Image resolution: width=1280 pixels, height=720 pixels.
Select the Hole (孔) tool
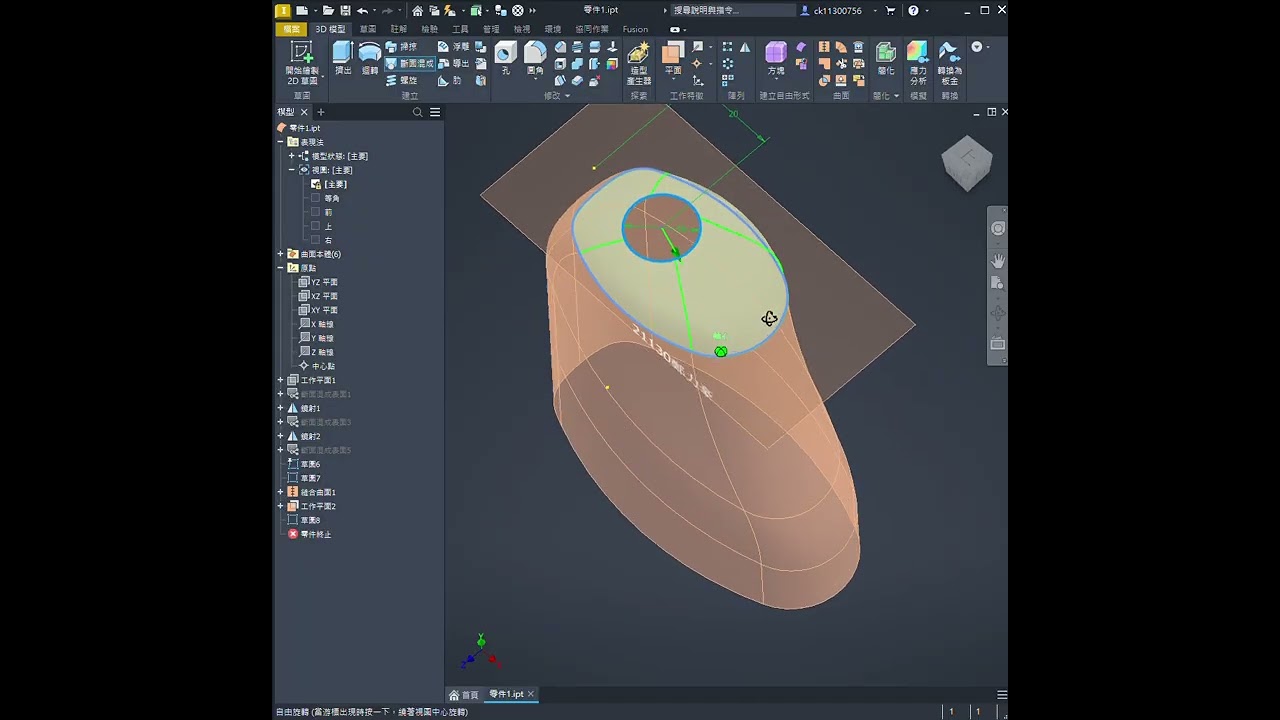[505, 58]
